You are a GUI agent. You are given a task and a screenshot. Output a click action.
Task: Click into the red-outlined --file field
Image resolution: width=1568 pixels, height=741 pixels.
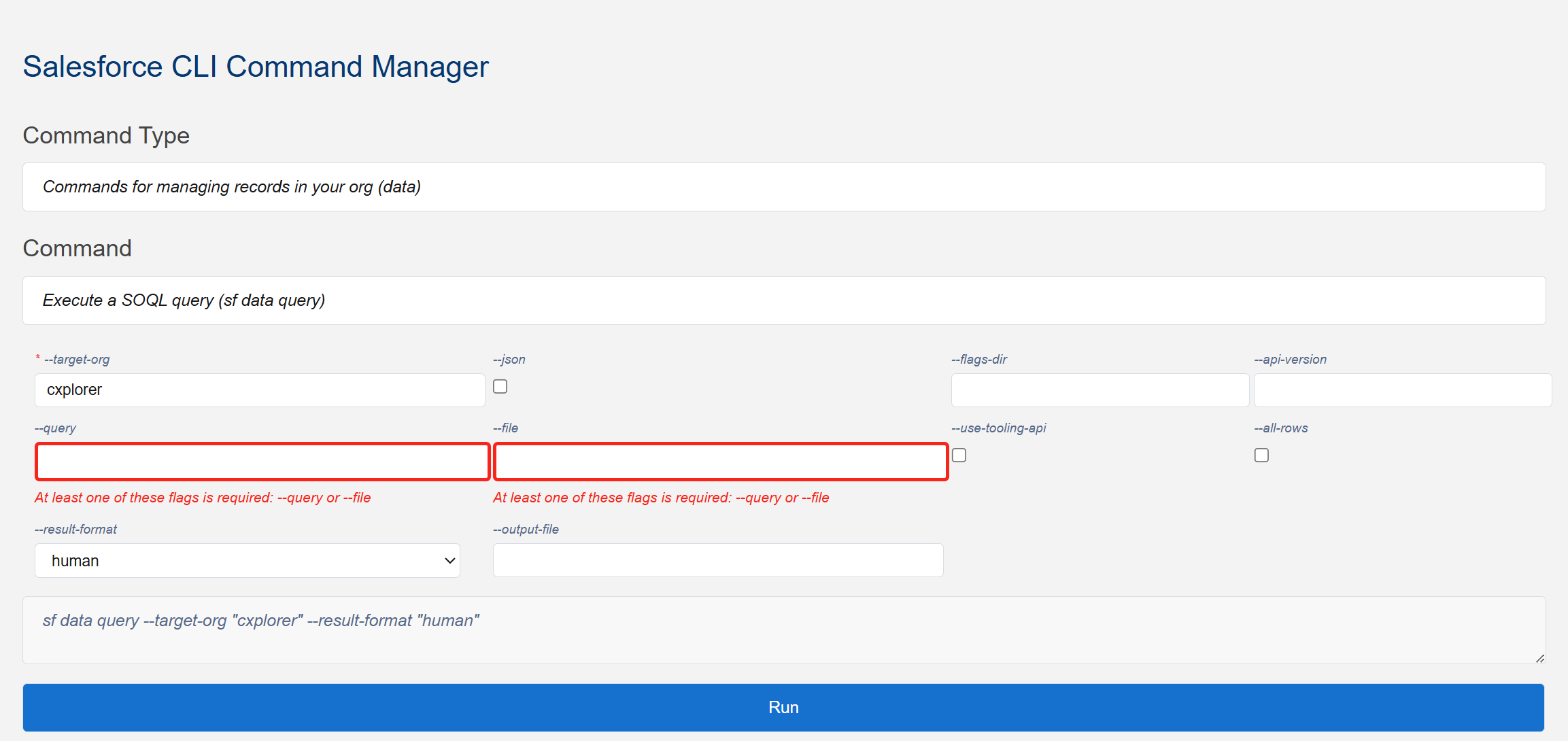[721, 462]
